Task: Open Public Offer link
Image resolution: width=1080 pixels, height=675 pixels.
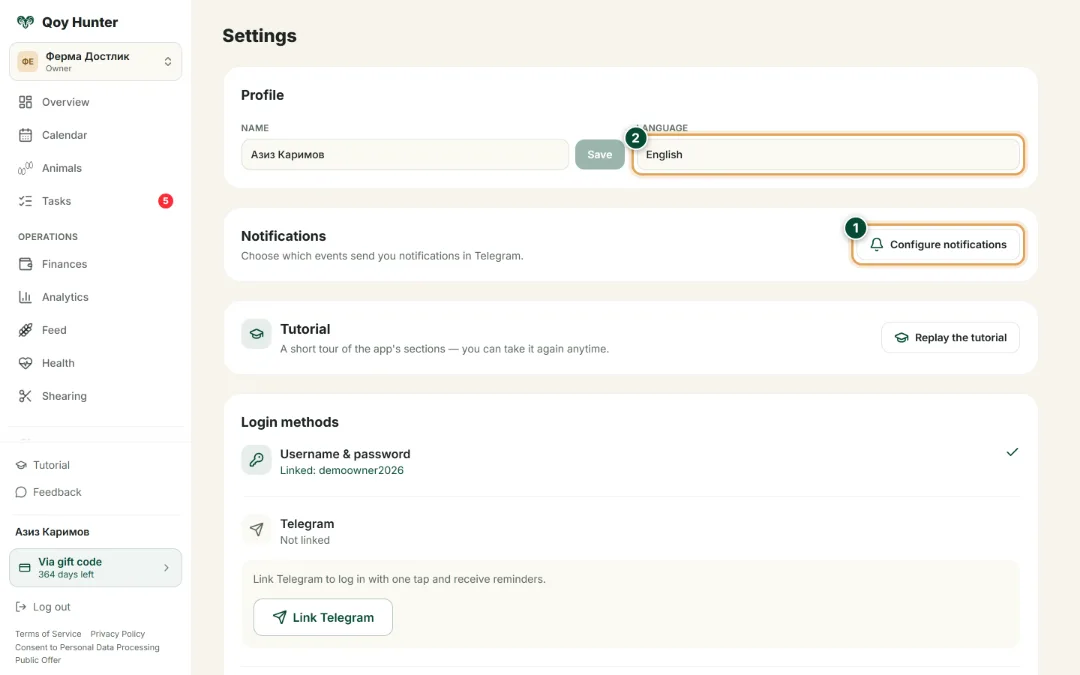Action: point(38,660)
